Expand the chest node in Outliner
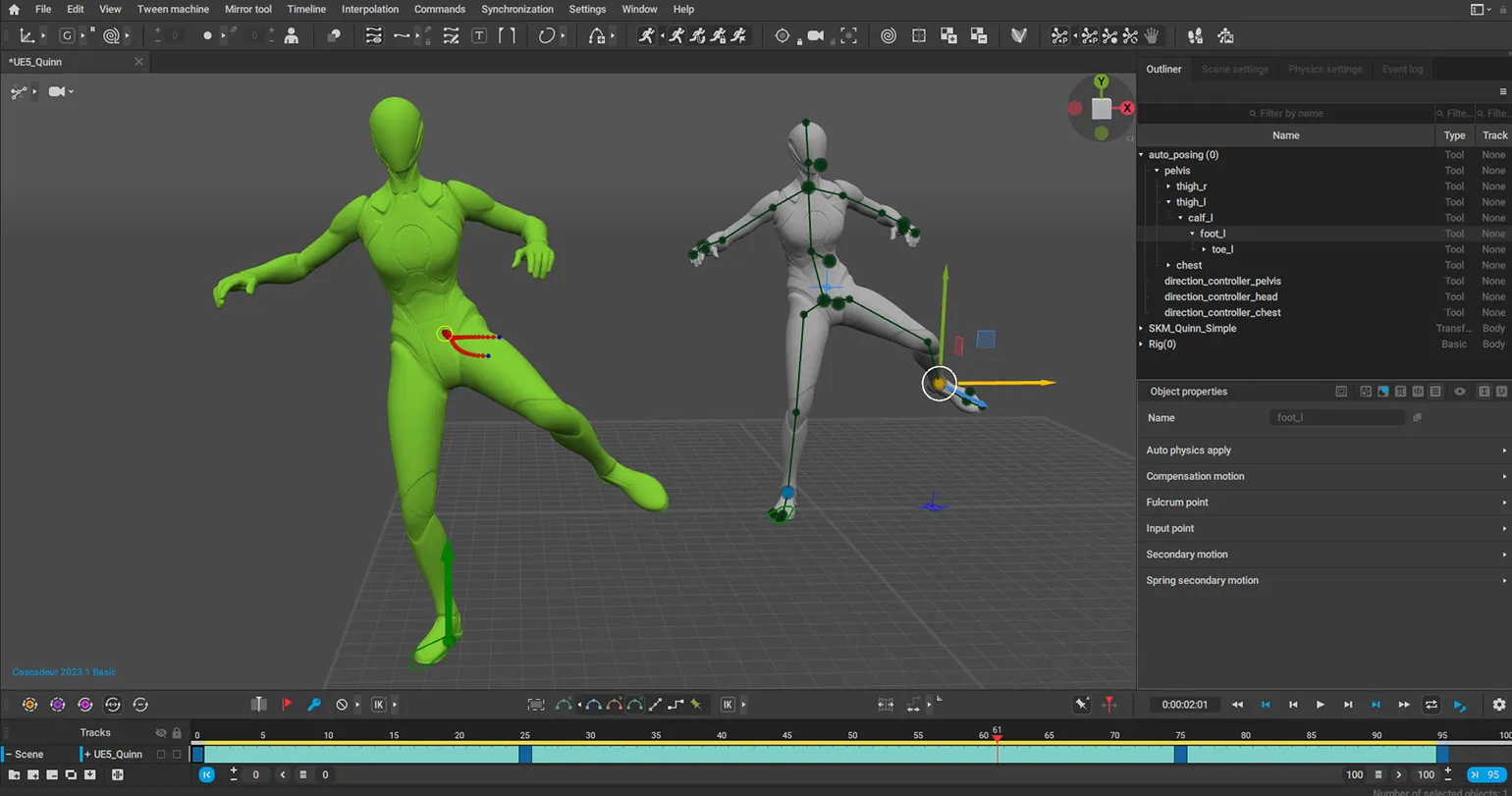This screenshot has height=796, width=1512. point(1168,265)
